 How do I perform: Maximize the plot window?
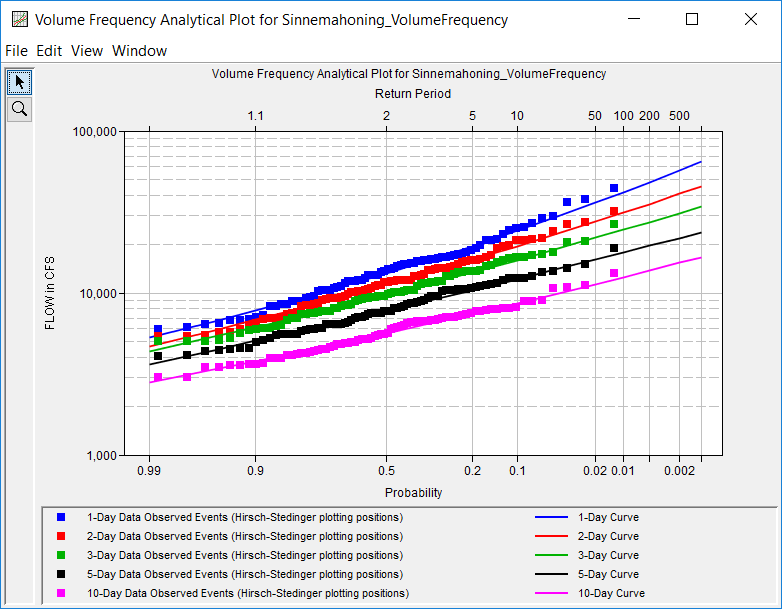tap(692, 19)
